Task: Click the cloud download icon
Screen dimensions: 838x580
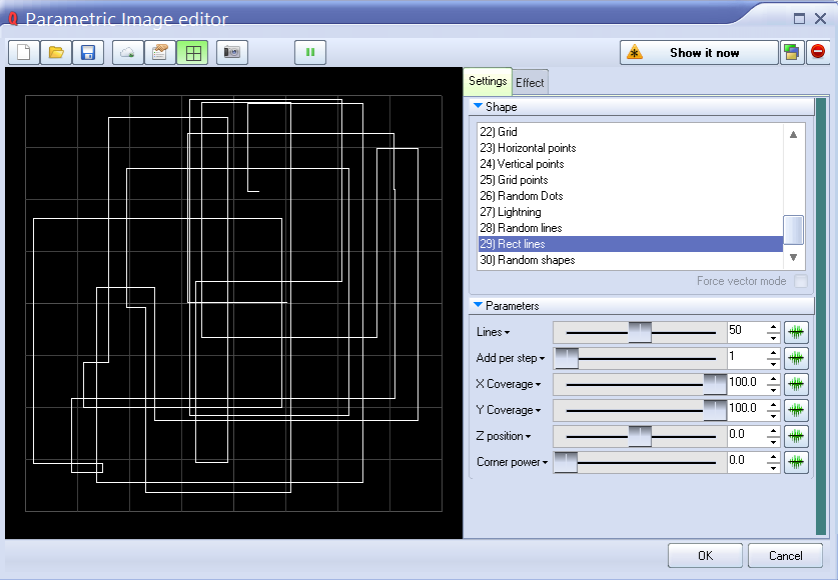Action: 126,52
